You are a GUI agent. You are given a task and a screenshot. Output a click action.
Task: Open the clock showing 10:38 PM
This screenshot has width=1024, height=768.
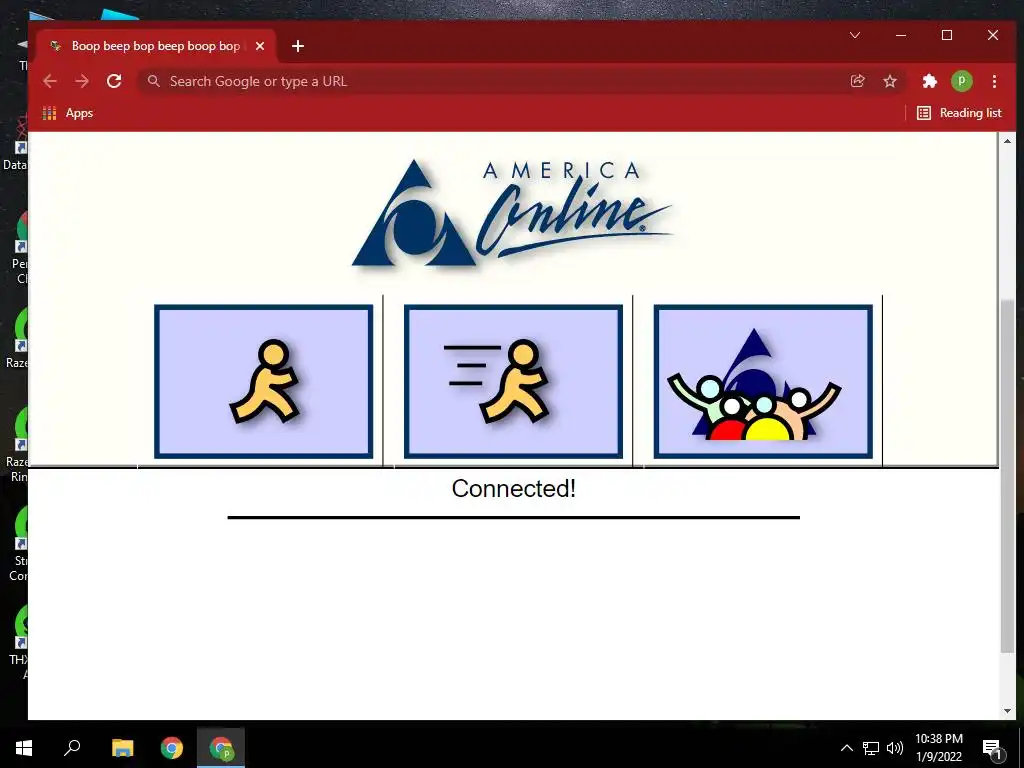click(939, 748)
